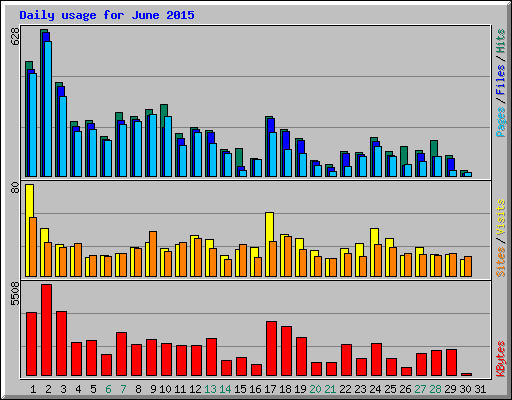Click day 1 on the x-axis
Image resolution: width=512 pixels, height=400 pixels.
coord(33,389)
